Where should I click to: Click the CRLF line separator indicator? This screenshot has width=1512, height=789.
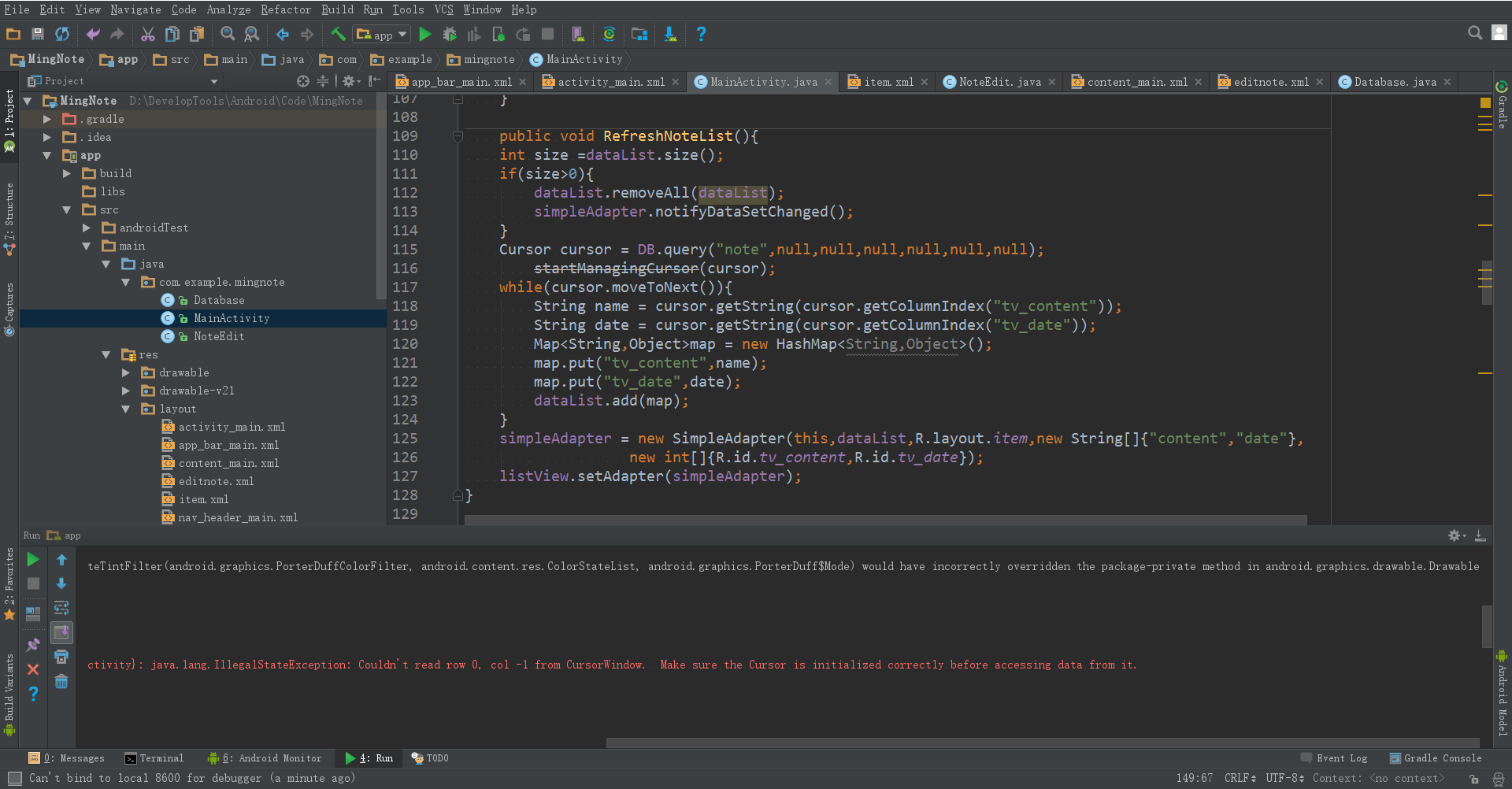1240,778
